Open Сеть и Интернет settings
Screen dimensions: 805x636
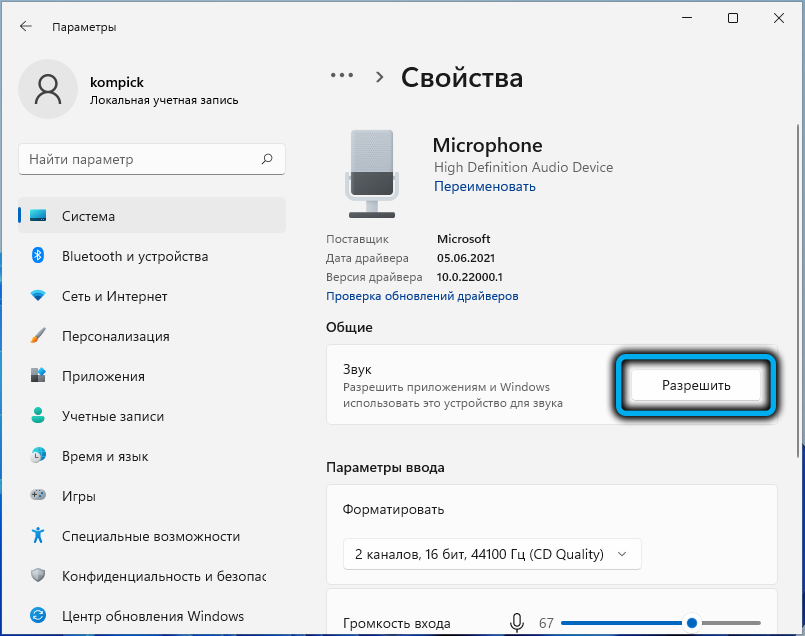tap(114, 296)
